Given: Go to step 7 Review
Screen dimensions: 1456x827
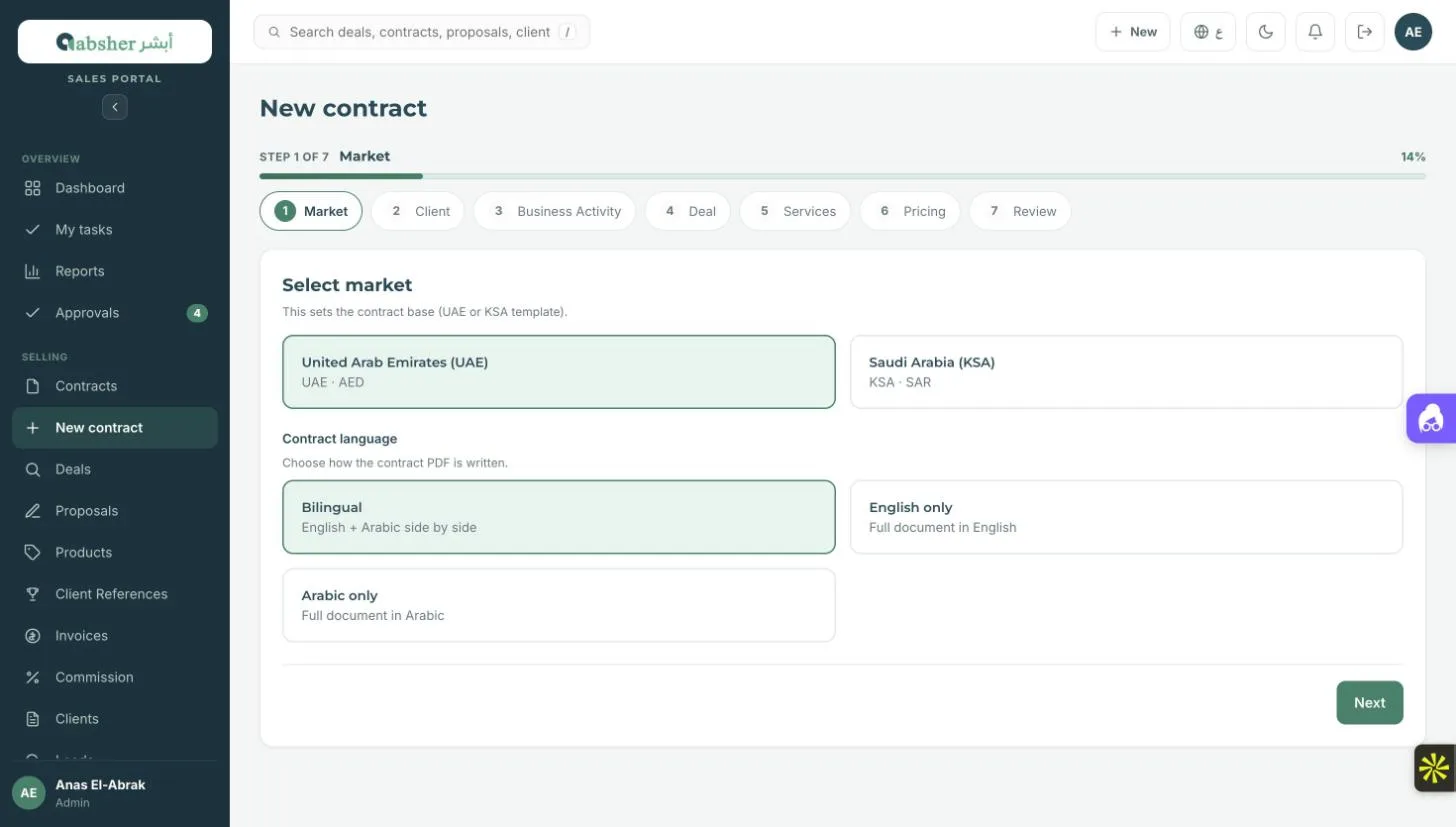Looking at the screenshot, I should pos(1020,211).
